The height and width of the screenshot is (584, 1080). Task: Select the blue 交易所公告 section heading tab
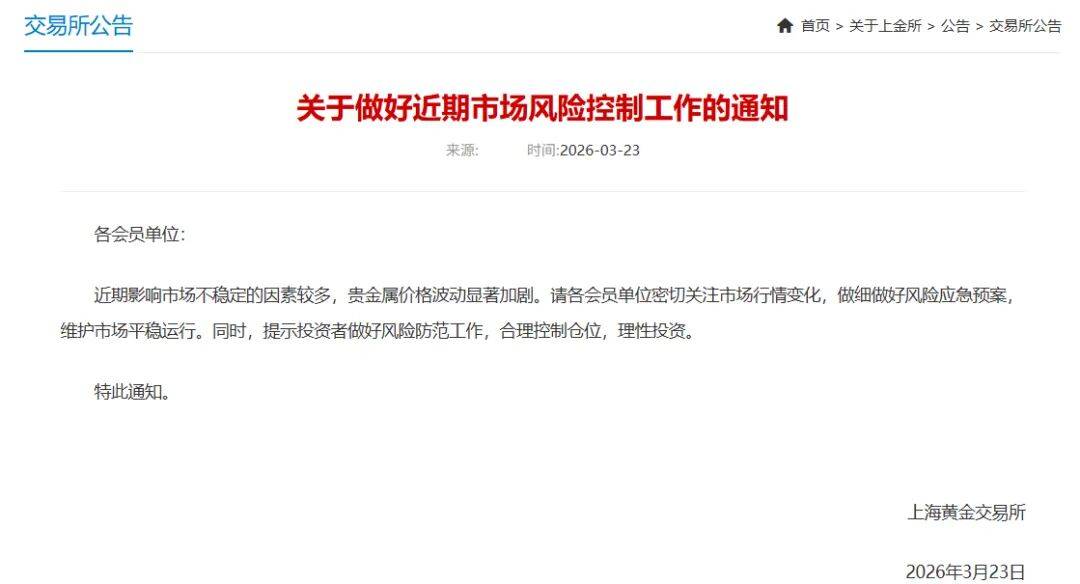(x=79, y=26)
